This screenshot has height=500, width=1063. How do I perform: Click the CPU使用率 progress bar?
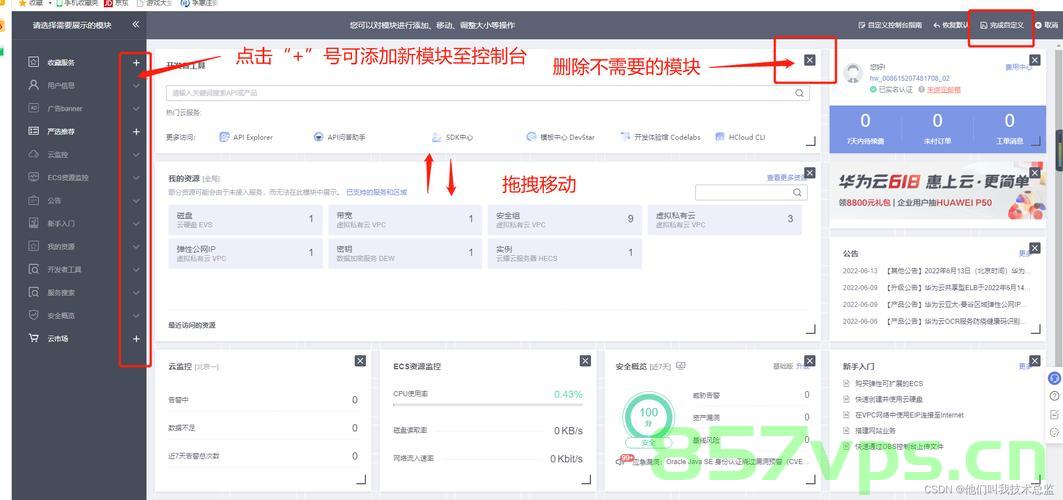487,404
